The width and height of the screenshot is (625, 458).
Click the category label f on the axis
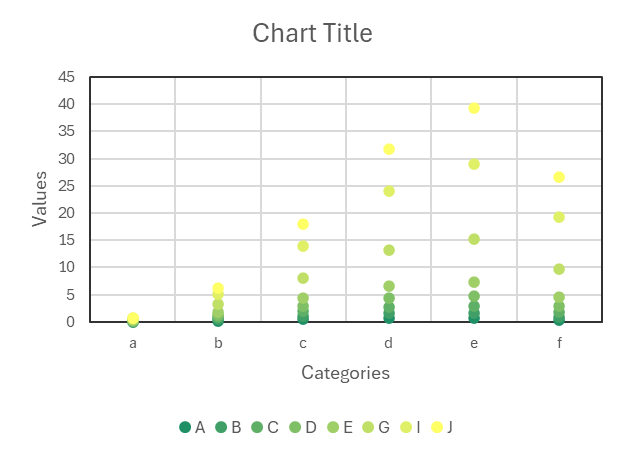pos(559,343)
